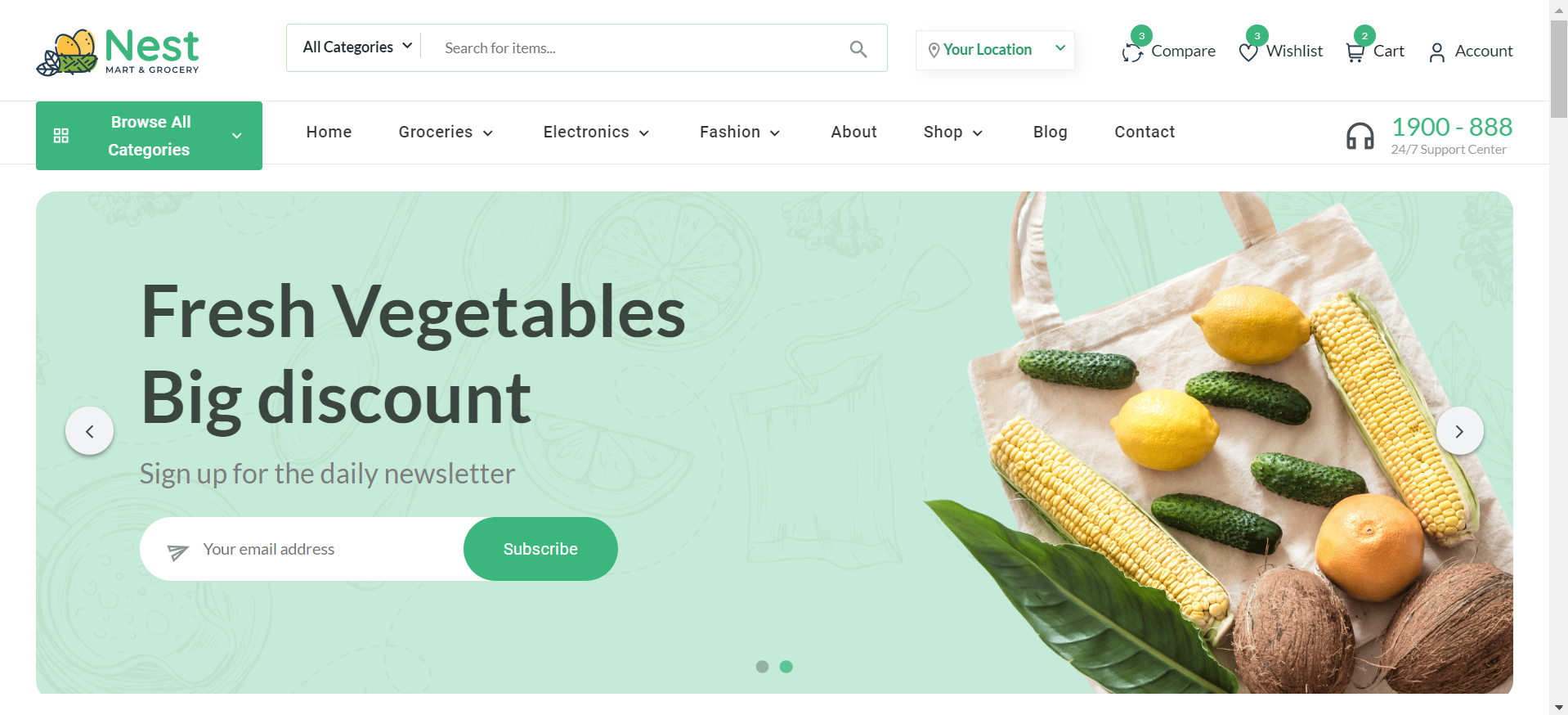This screenshot has height=715, width=1568.
Task: Advance to next slide arrow
Action: 1459,431
